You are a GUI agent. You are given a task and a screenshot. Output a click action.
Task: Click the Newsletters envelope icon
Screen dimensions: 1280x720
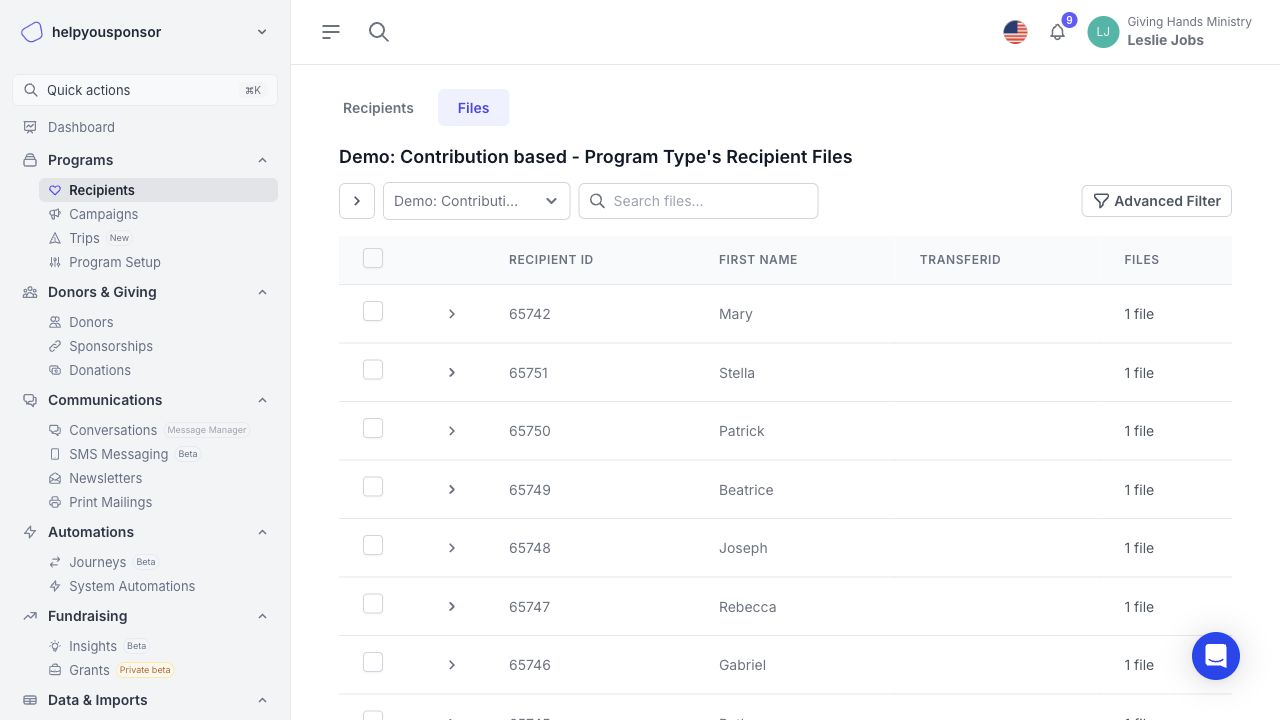click(56, 478)
